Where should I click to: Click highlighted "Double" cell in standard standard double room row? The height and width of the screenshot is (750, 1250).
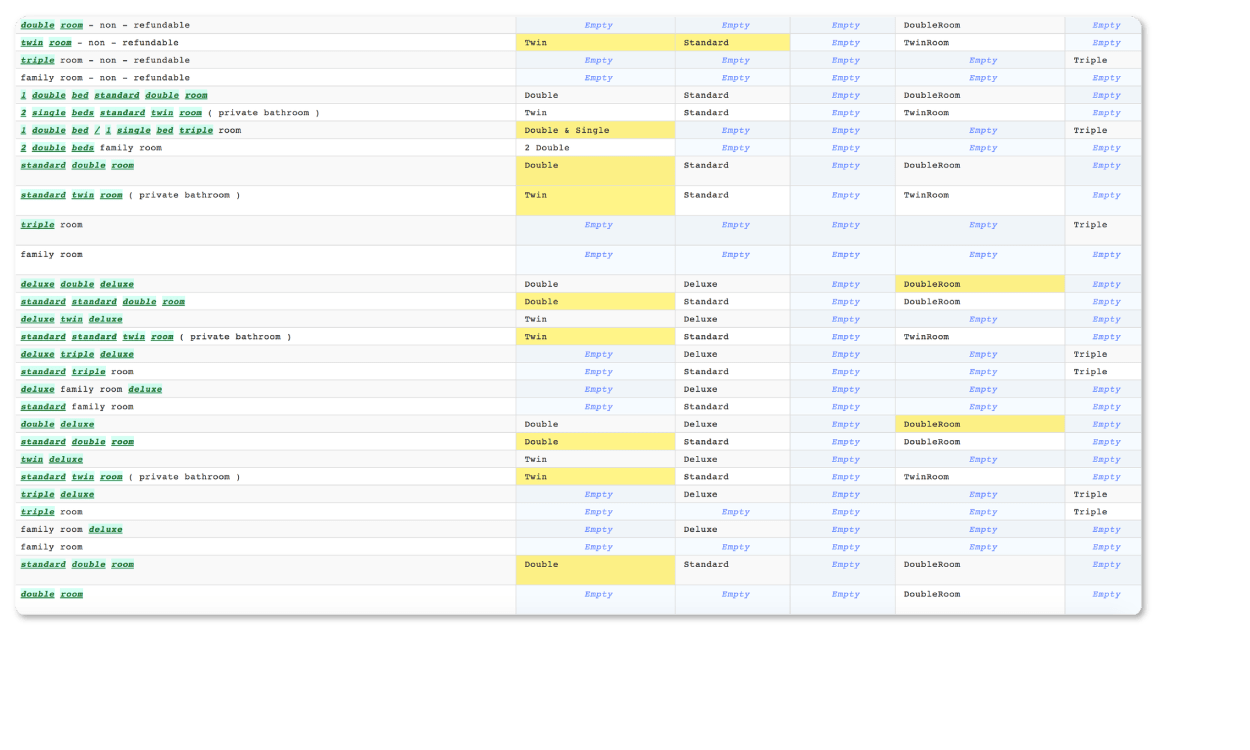[595, 301]
